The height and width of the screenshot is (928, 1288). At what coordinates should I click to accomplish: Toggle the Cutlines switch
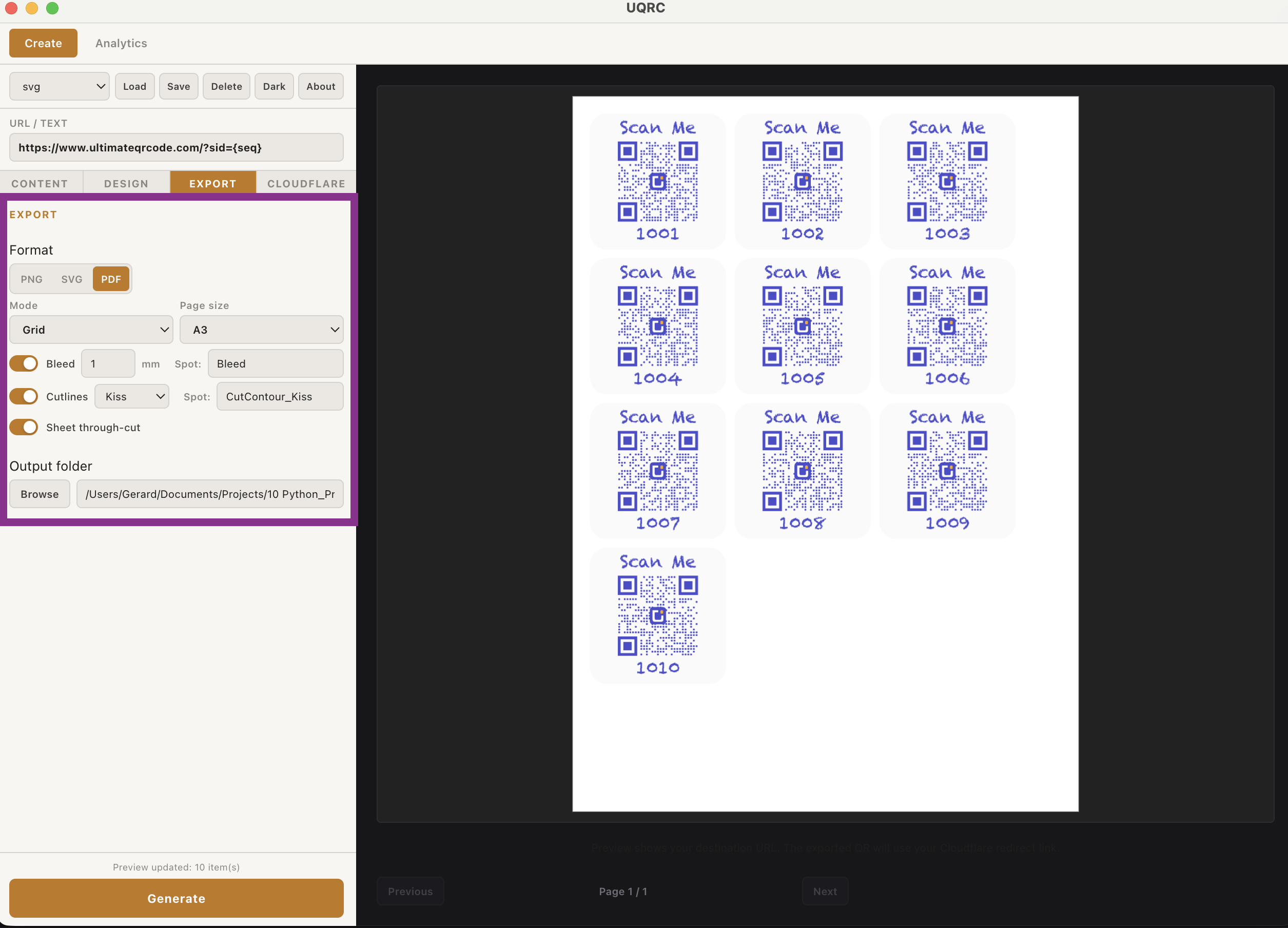pos(24,396)
